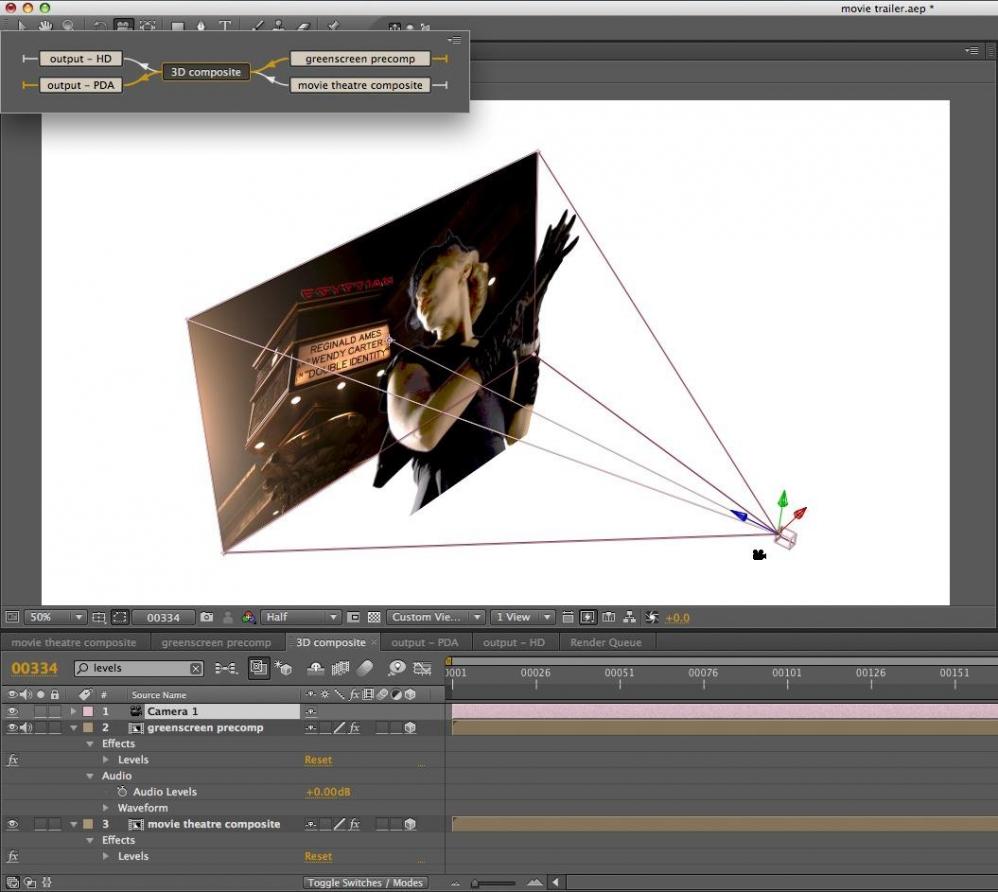
Task: Collapse the movie theatre composite layer
Action: pyautogui.click(x=74, y=824)
